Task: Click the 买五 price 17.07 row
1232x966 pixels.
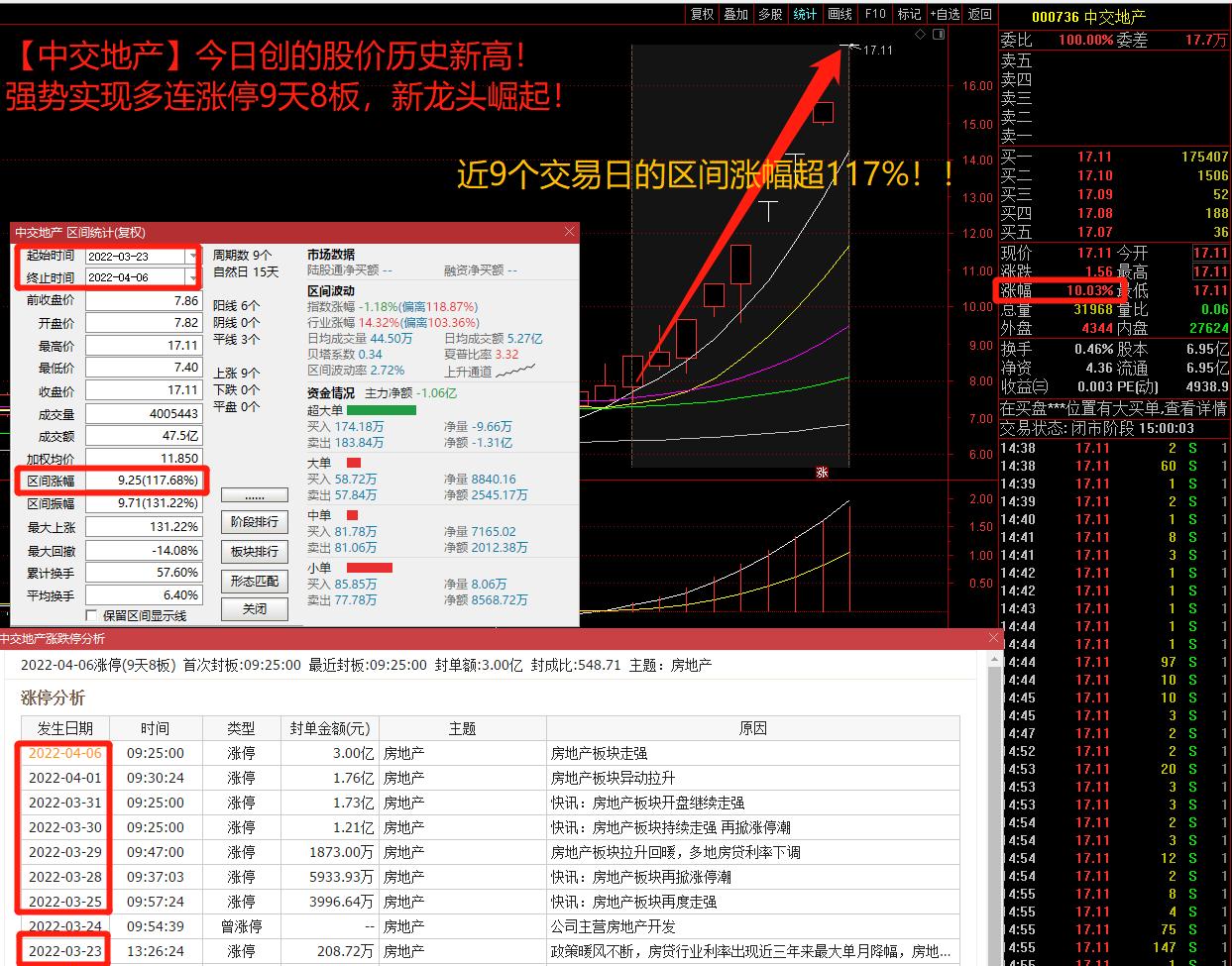Action: (1115, 232)
